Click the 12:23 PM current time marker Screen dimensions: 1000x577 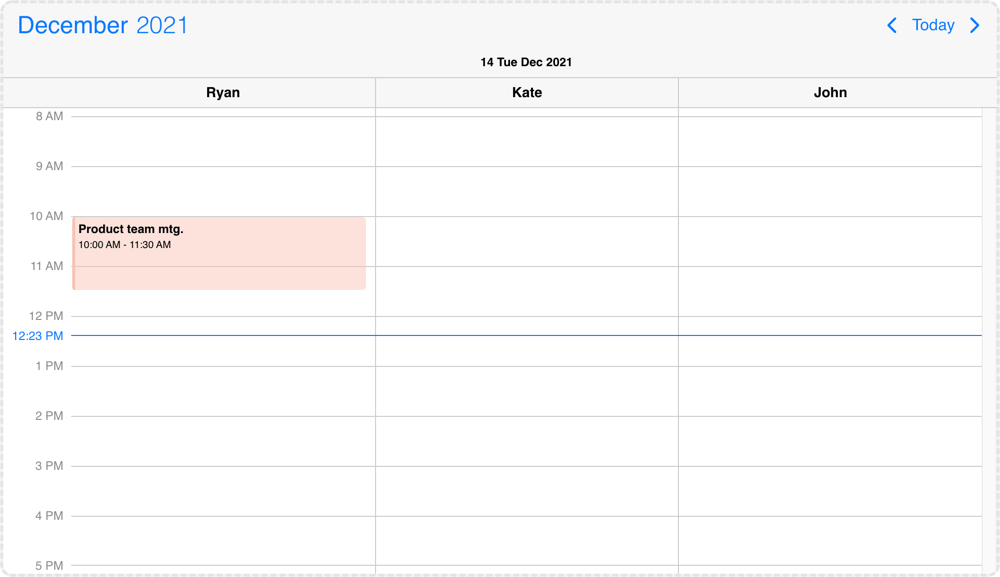(38, 336)
